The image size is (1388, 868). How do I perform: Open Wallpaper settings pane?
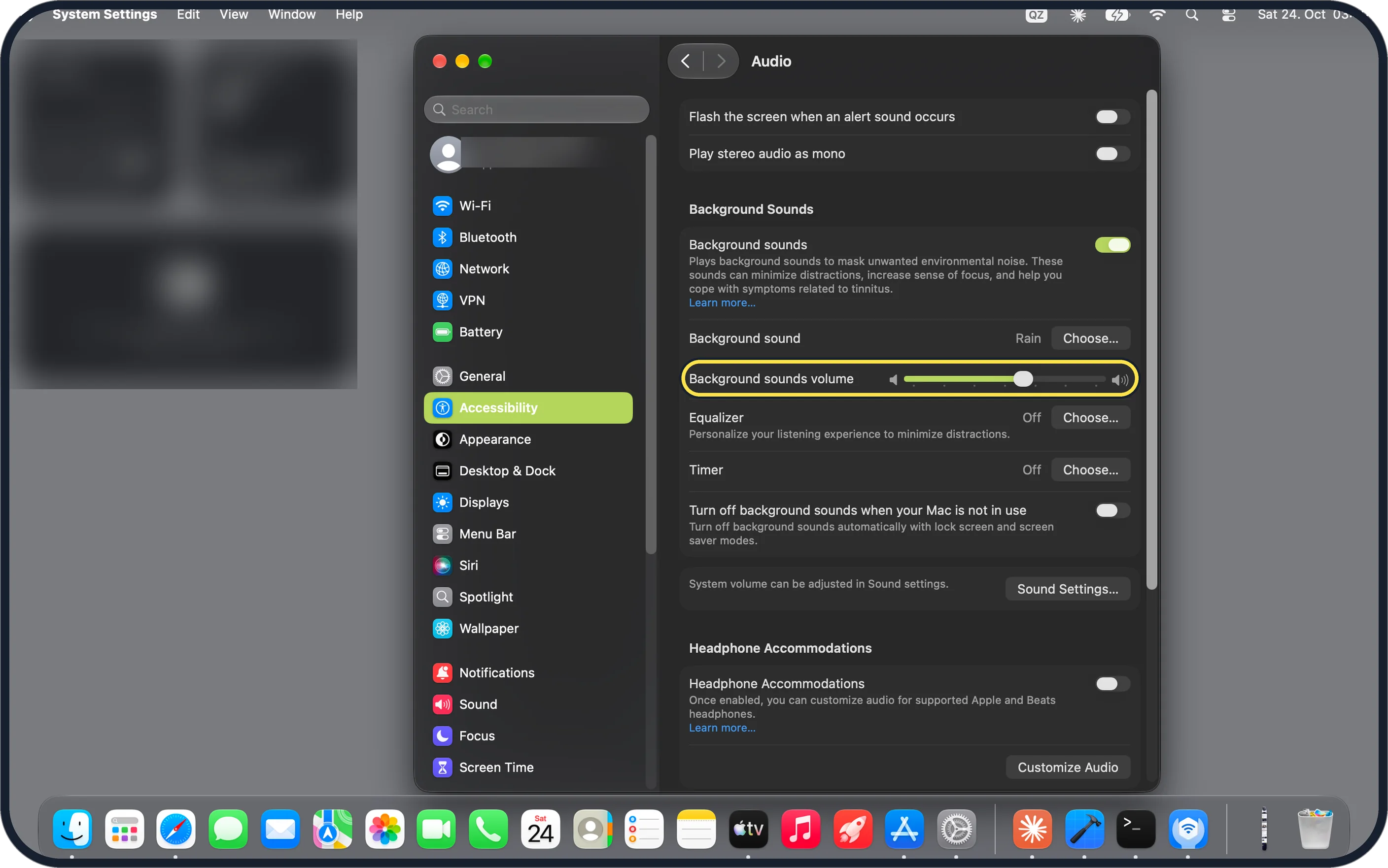coord(528,629)
